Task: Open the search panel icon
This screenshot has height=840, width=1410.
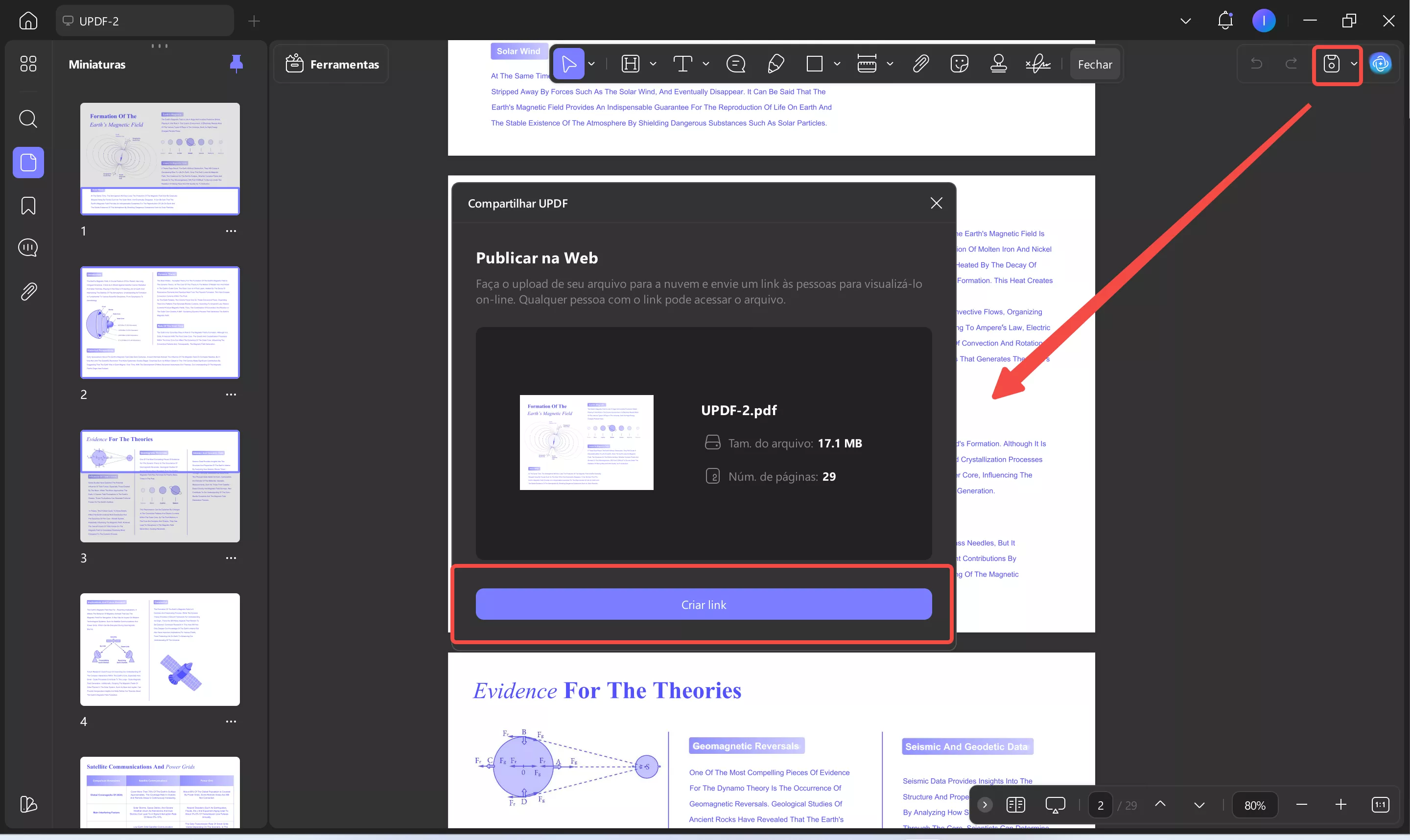Action: pyautogui.click(x=28, y=119)
